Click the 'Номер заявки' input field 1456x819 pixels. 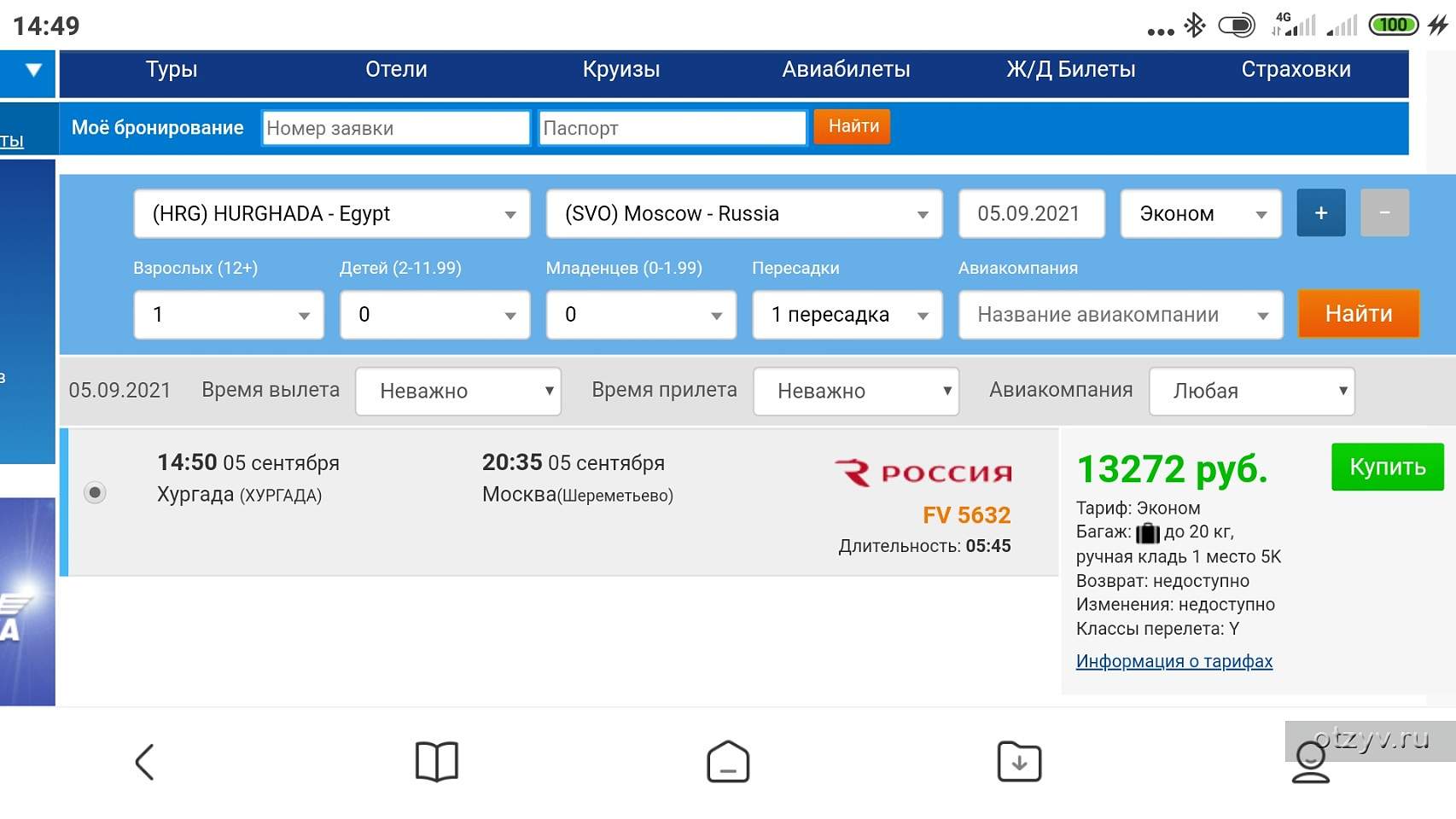396,128
